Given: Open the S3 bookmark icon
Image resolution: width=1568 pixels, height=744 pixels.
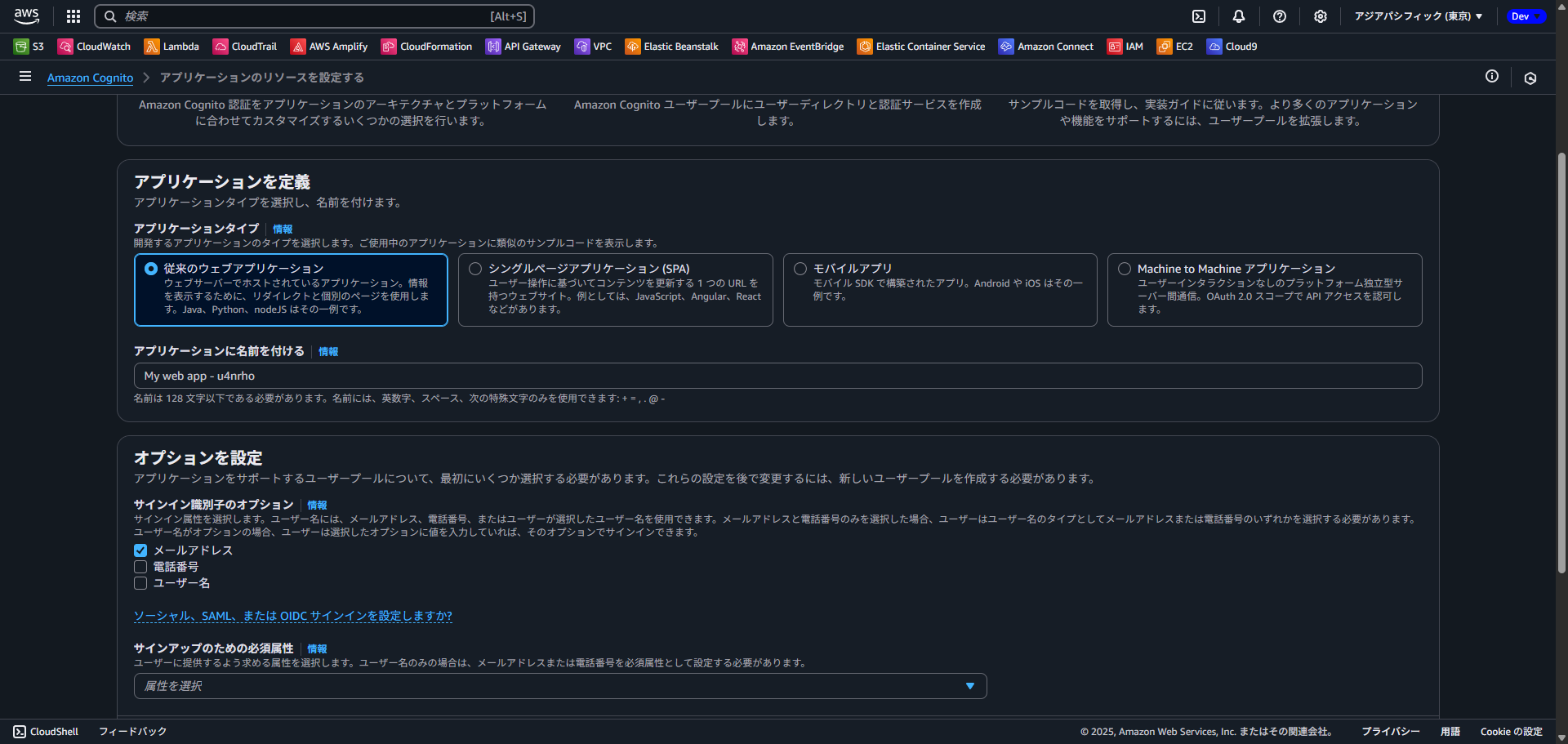Looking at the screenshot, I should (21, 47).
